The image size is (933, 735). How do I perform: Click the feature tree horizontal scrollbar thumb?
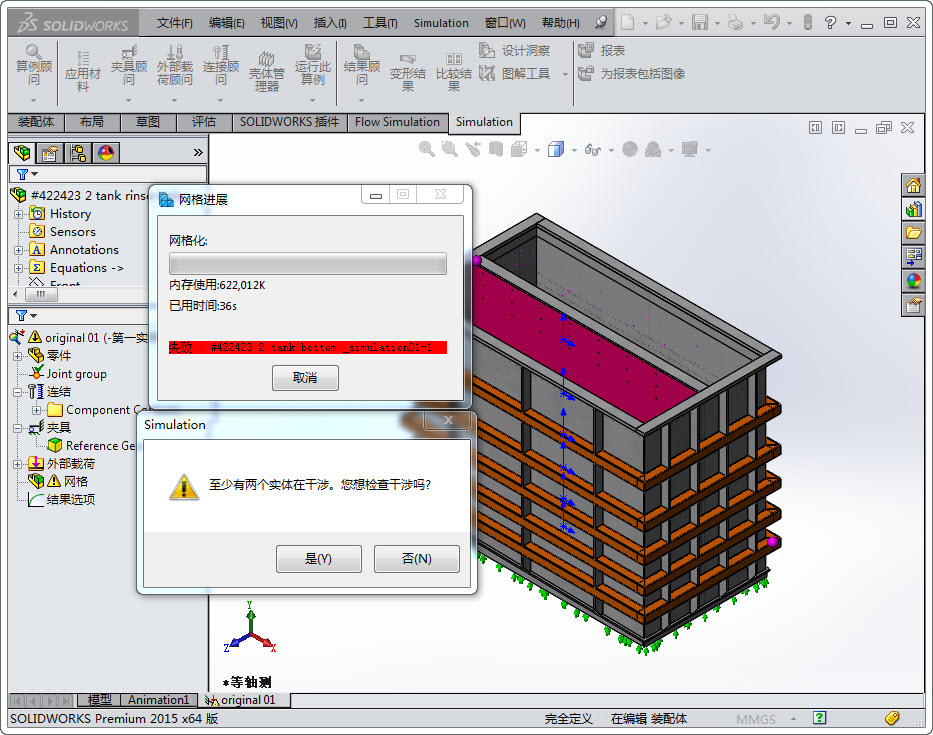(x=40, y=295)
